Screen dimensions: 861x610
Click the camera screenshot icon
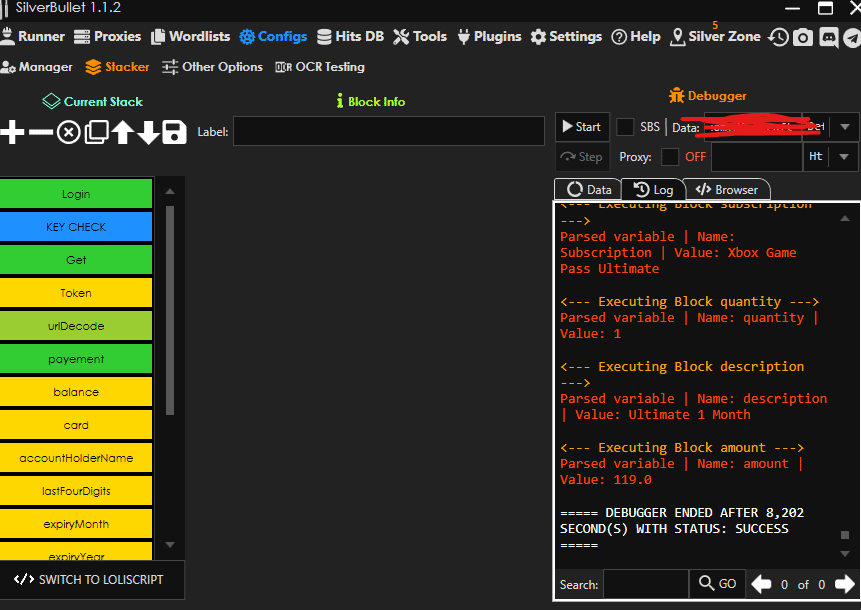click(803, 37)
